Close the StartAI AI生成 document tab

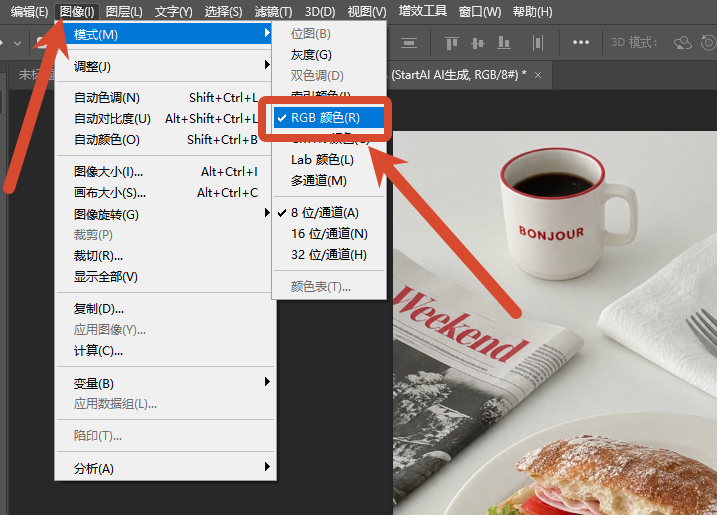pyautogui.click(x=538, y=75)
